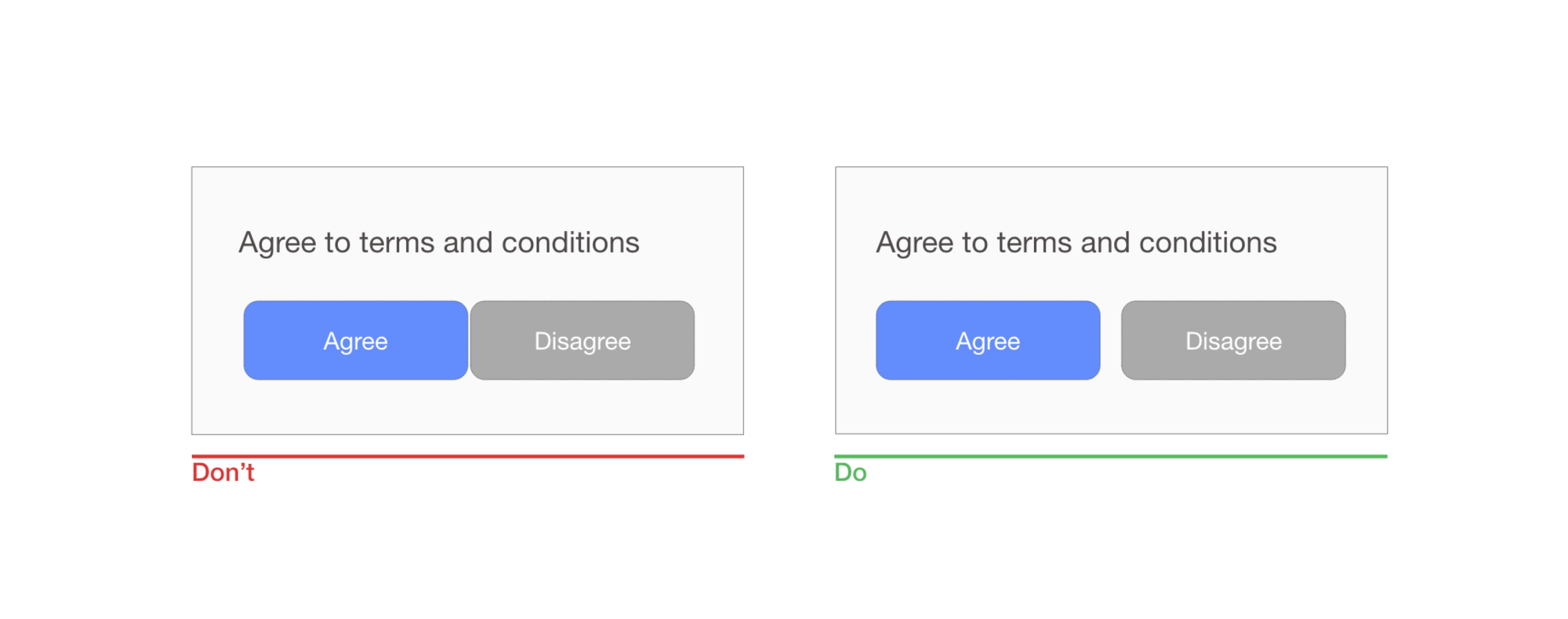
Task: Click the "Agree to terms and conditions" heading in the Don't example
Action: pyautogui.click(x=439, y=243)
